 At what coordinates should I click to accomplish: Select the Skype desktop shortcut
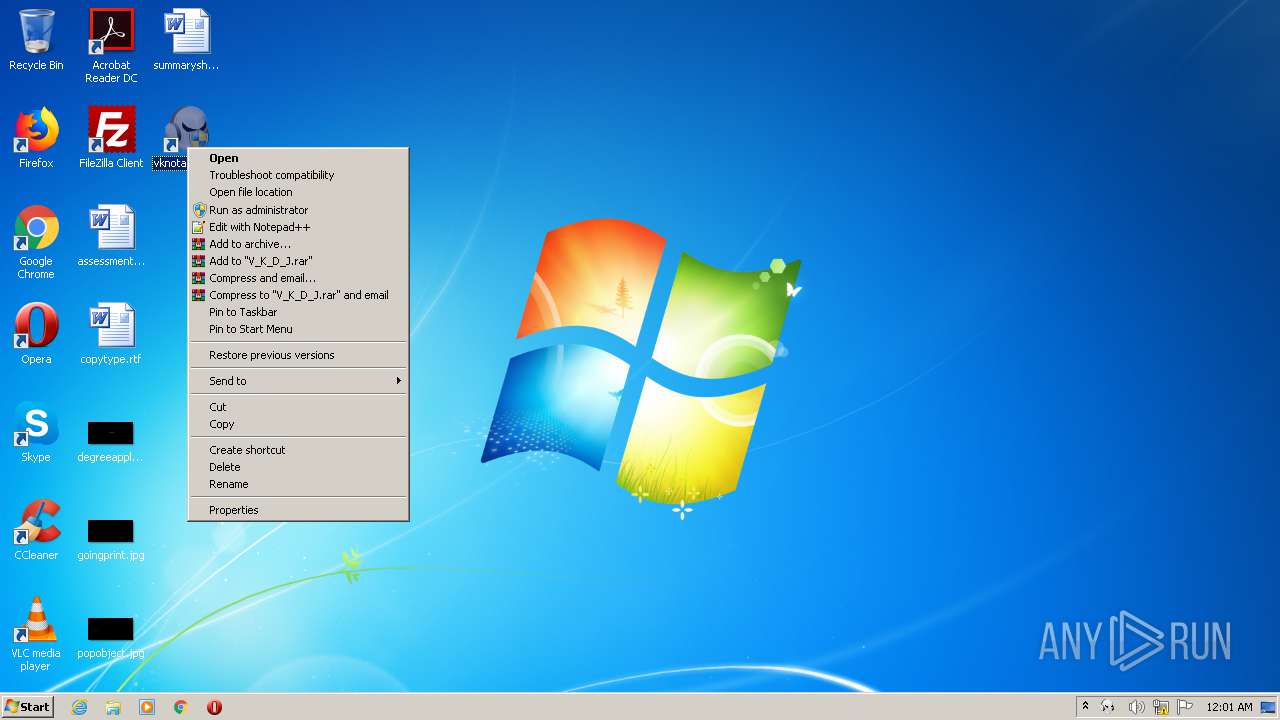click(x=36, y=432)
